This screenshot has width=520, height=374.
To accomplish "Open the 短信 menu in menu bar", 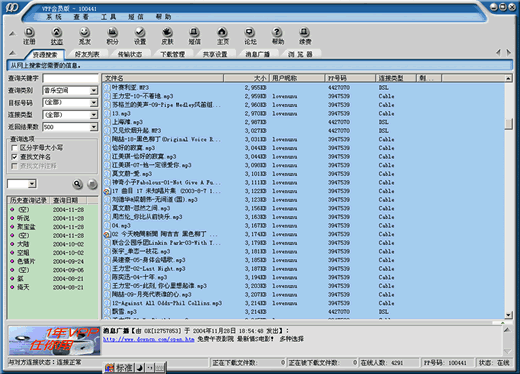I will pyautogui.click(x=136, y=17).
